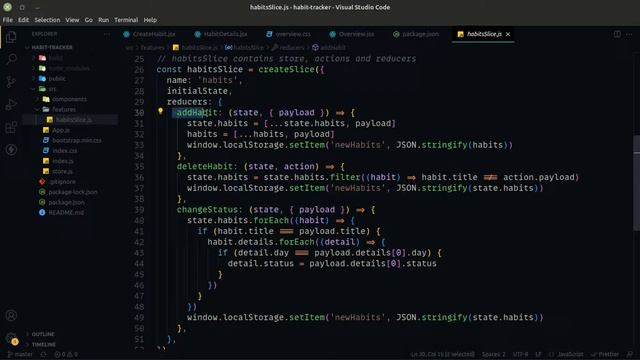Click the notifications bell in status bar
The height and width of the screenshot is (360, 640).
pos(630,354)
